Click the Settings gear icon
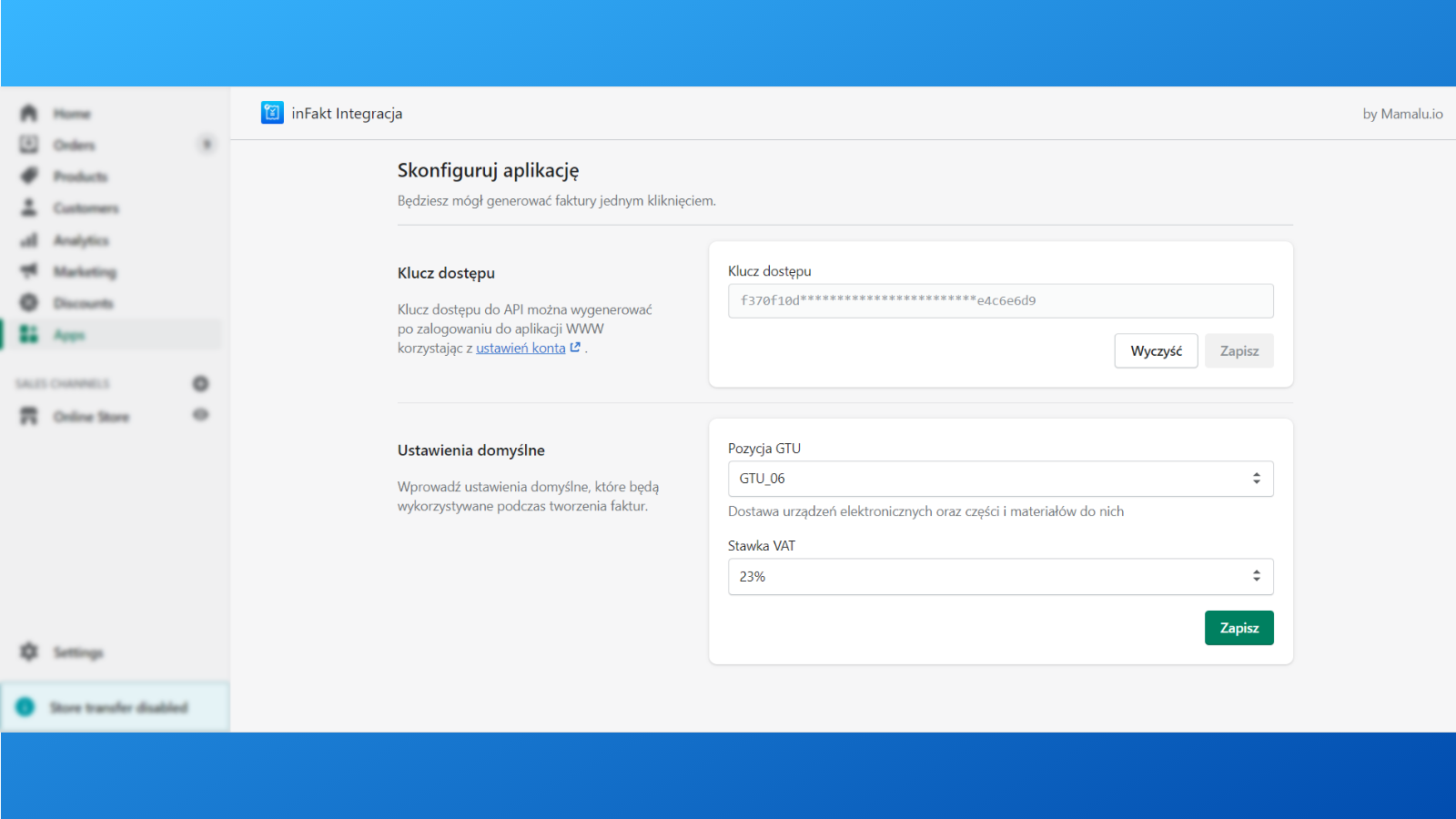This screenshot has height=819, width=1456. pyautogui.click(x=29, y=652)
